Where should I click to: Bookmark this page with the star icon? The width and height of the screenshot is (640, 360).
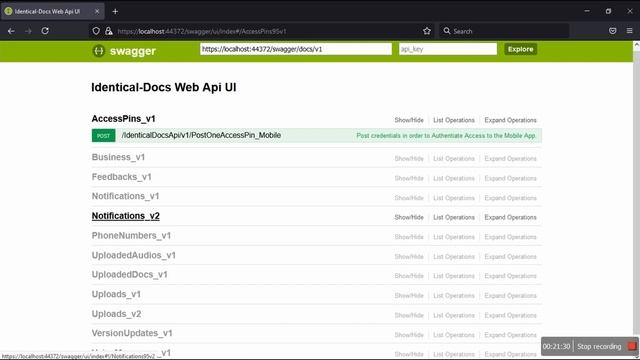[427, 31]
